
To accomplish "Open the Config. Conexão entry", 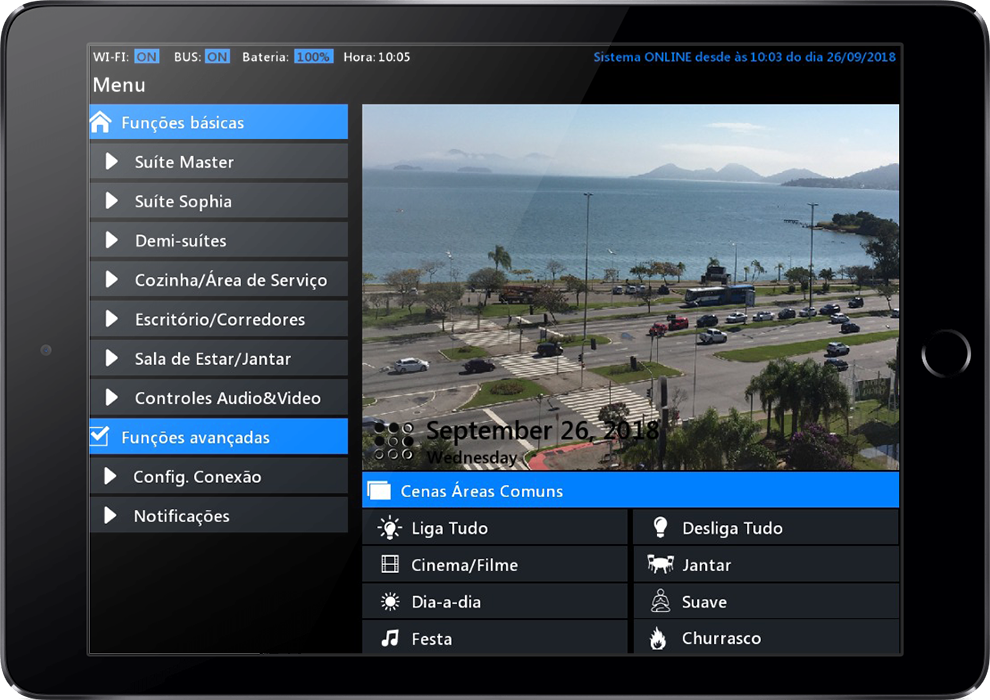I will click(x=218, y=476).
